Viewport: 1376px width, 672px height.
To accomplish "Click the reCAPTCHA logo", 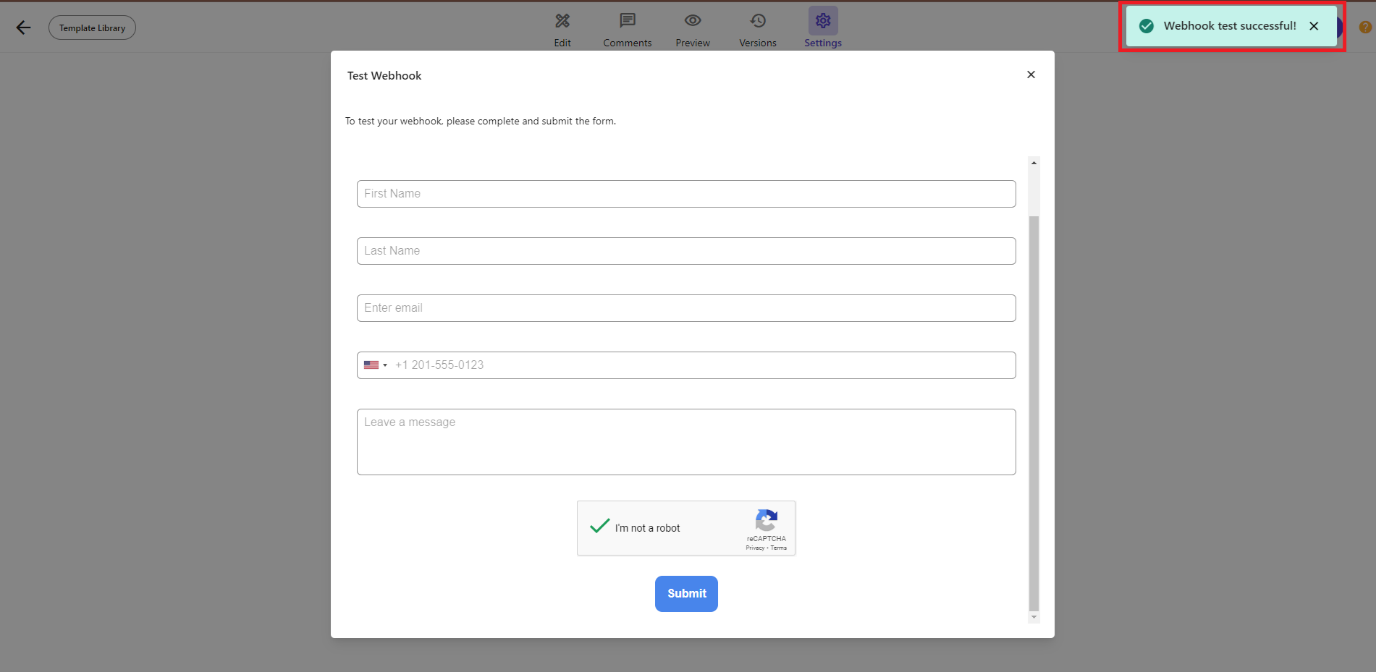I will 766,520.
